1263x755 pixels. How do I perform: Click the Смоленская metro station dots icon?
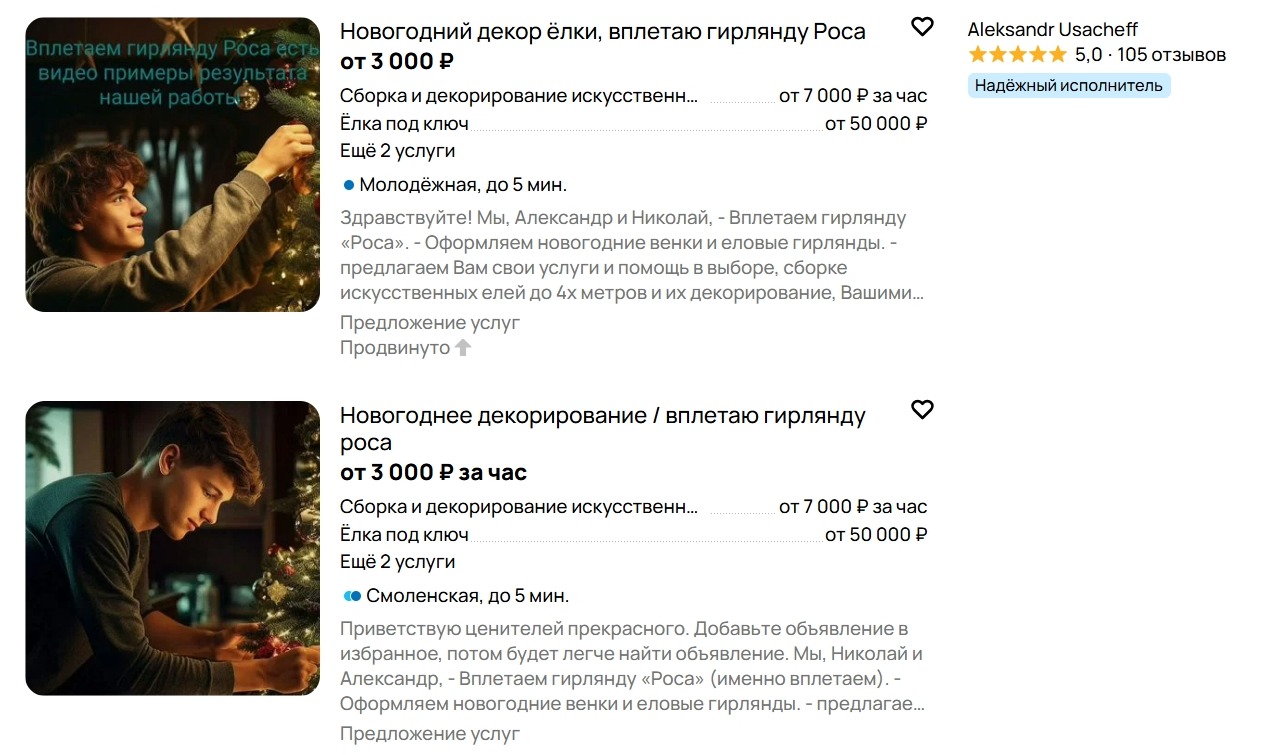click(x=352, y=596)
